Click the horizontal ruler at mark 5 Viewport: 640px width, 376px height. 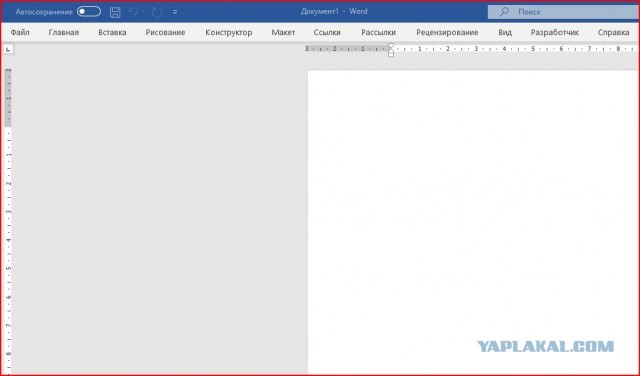[533, 49]
